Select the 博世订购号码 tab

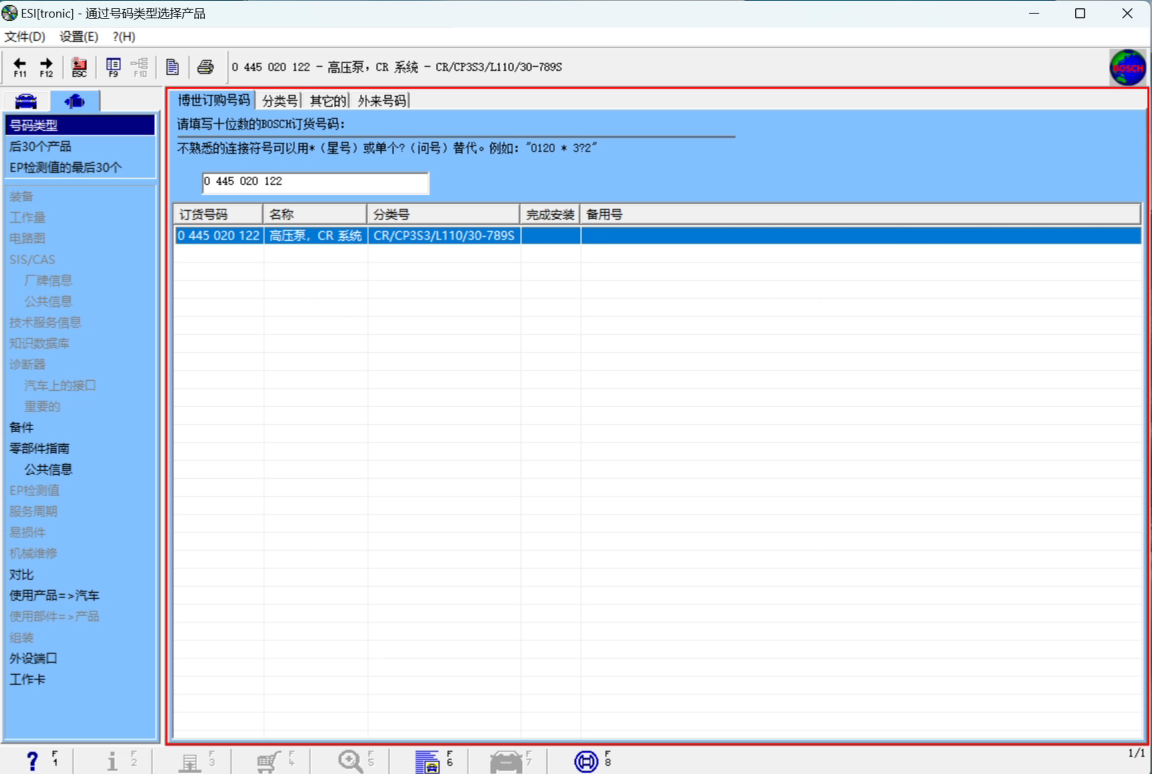[214, 100]
